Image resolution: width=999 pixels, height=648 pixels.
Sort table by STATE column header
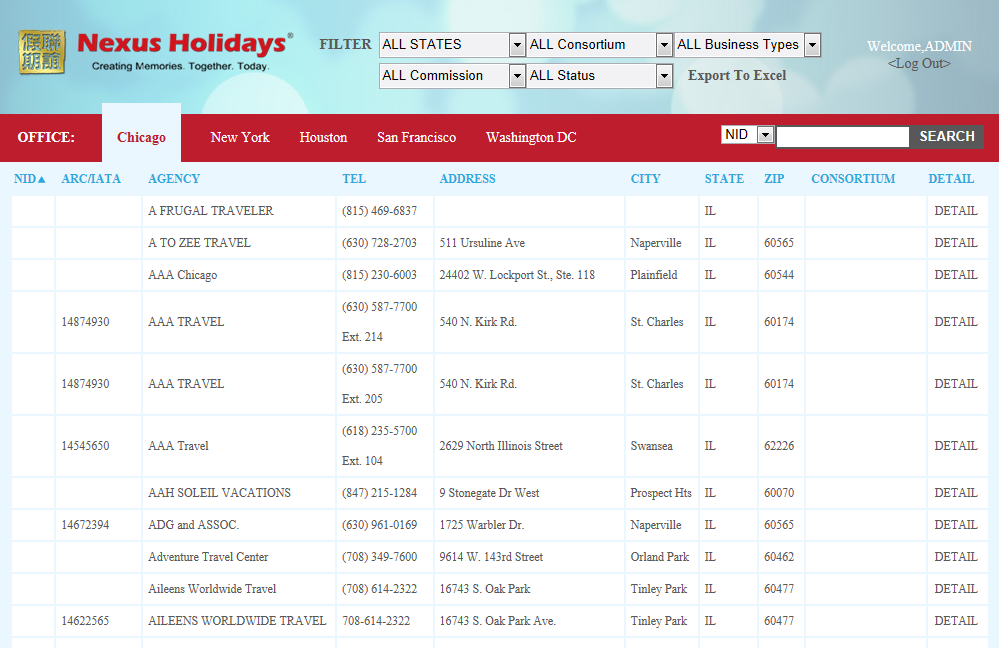pos(724,178)
